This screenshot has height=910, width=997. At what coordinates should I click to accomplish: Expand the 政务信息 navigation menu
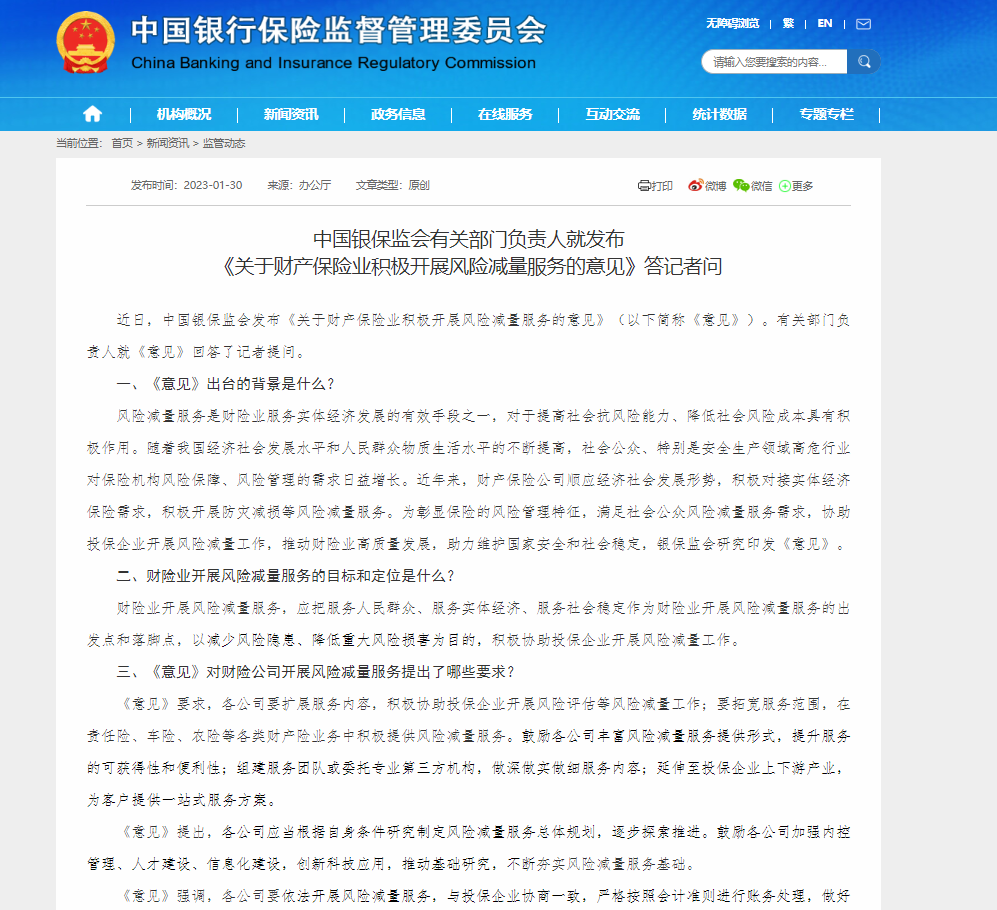398,114
